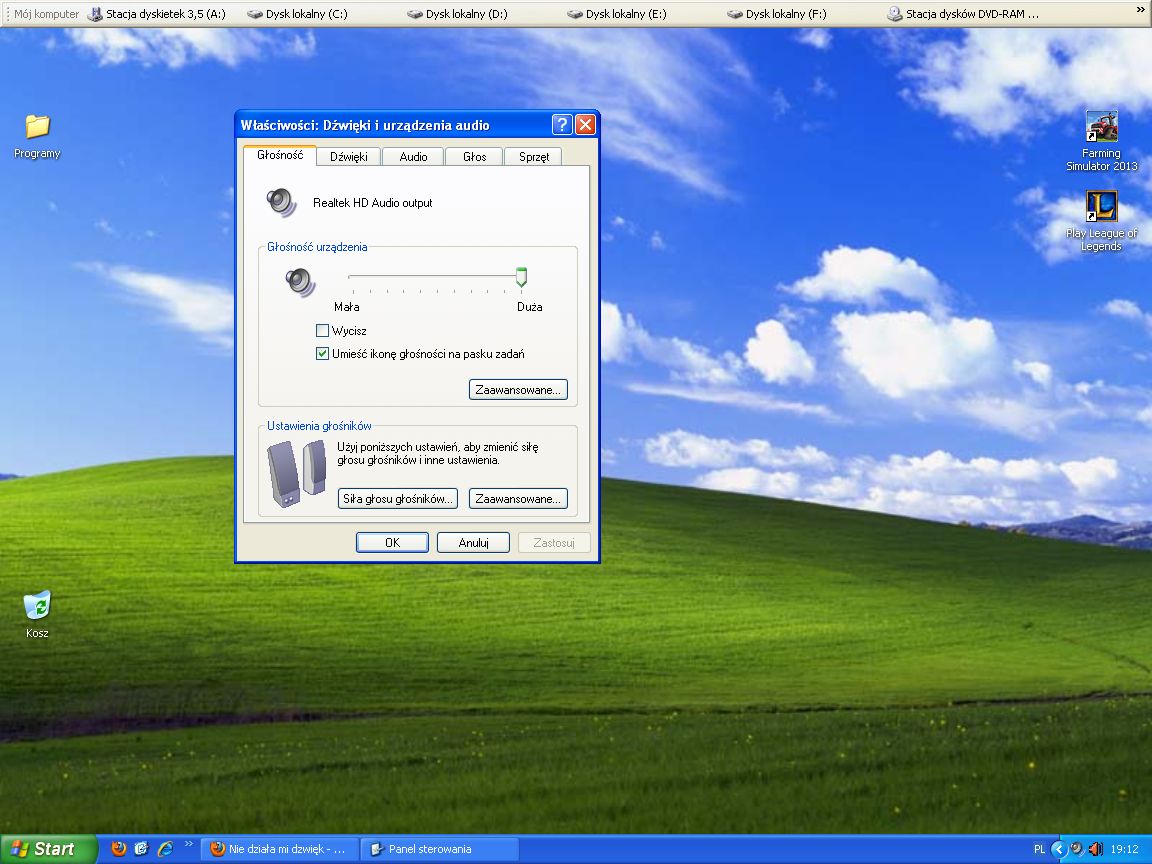Launch Play League of Legends shortcut
The height and width of the screenshot is (864, 1152).
[x=1101, y=221]
